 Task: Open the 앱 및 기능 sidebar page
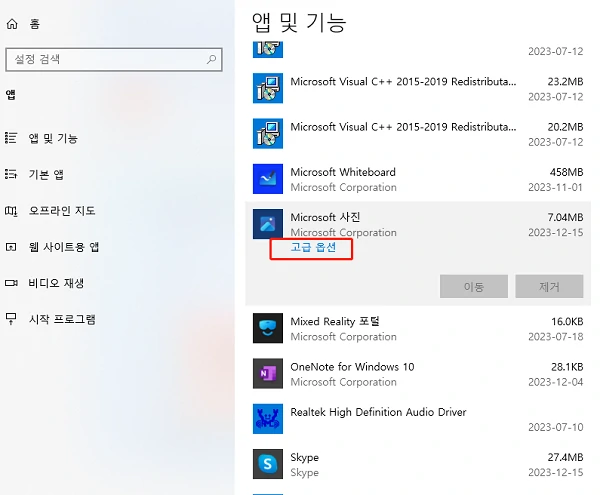[x=53, y=138]
